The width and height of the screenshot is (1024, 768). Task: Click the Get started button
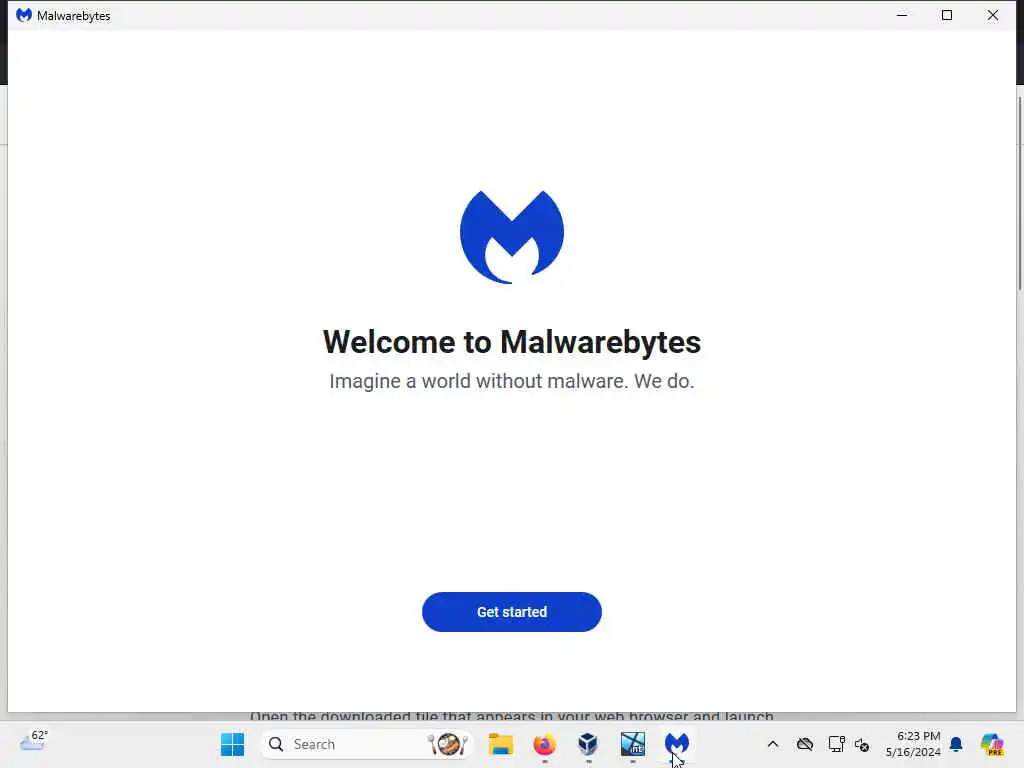click(511, 612)
